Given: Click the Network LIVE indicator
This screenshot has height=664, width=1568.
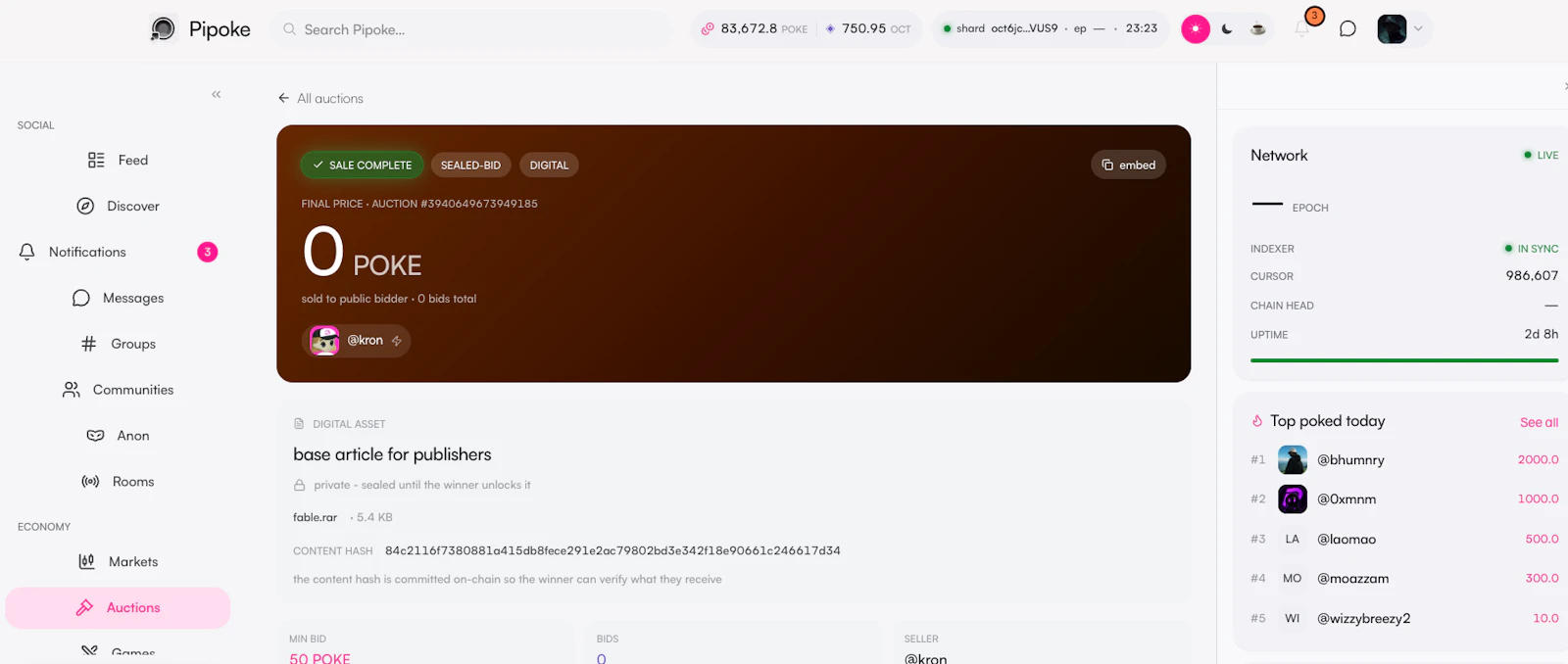Looking at the screenshot, I should 1541,156.
